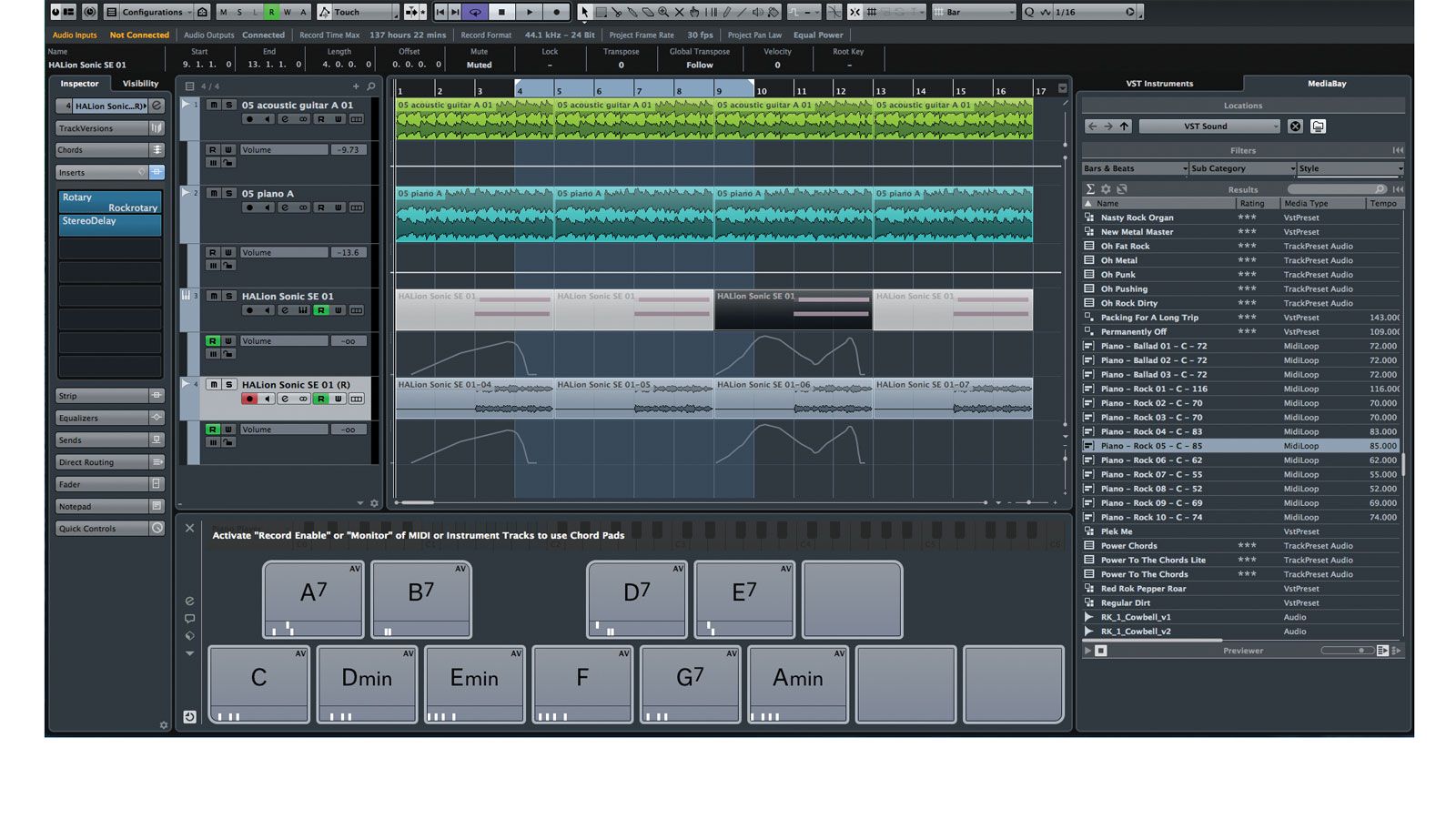Select the Object Selection arrow tool
Viewport: 1456px width, 819px height.
(584, 12)
